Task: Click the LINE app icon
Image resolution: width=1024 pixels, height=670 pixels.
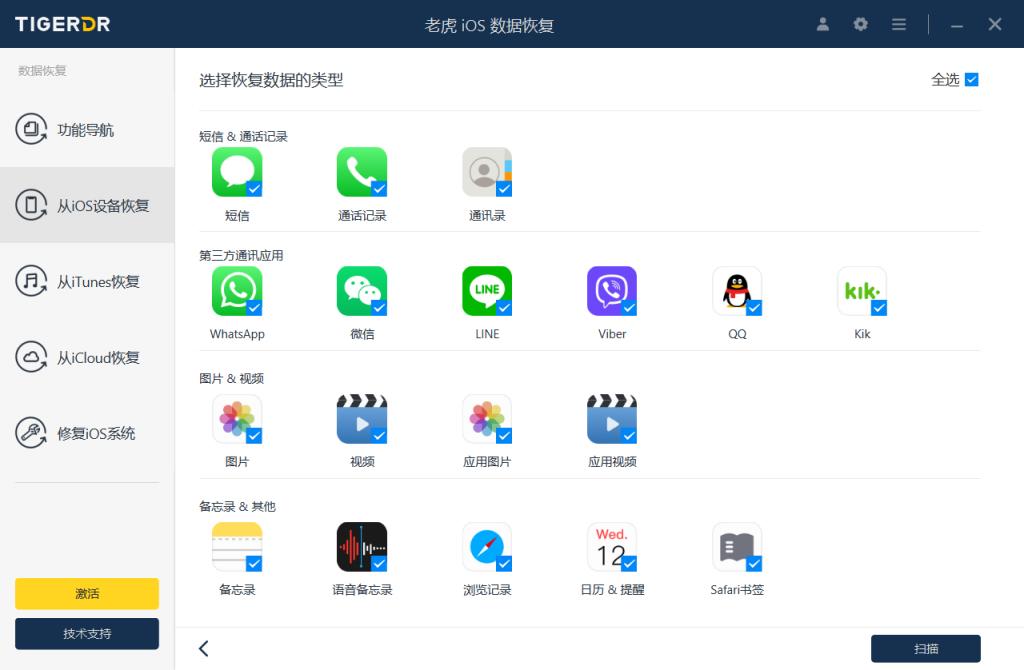Action: [487, 291]
